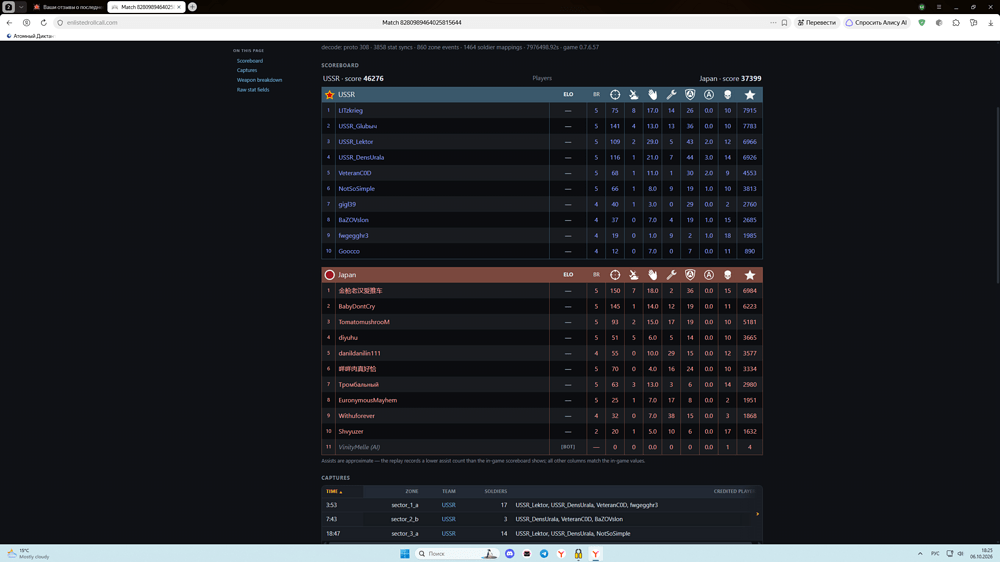The image size is (1000, 562).
Task: Open player NotSoSimple profile link
Action: 356,189
